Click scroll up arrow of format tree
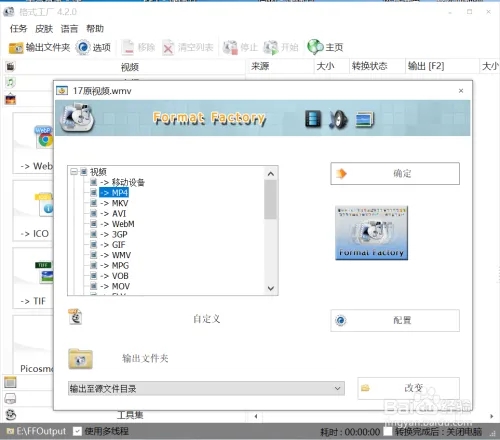500x440 pixels. (x=271, y=174)
